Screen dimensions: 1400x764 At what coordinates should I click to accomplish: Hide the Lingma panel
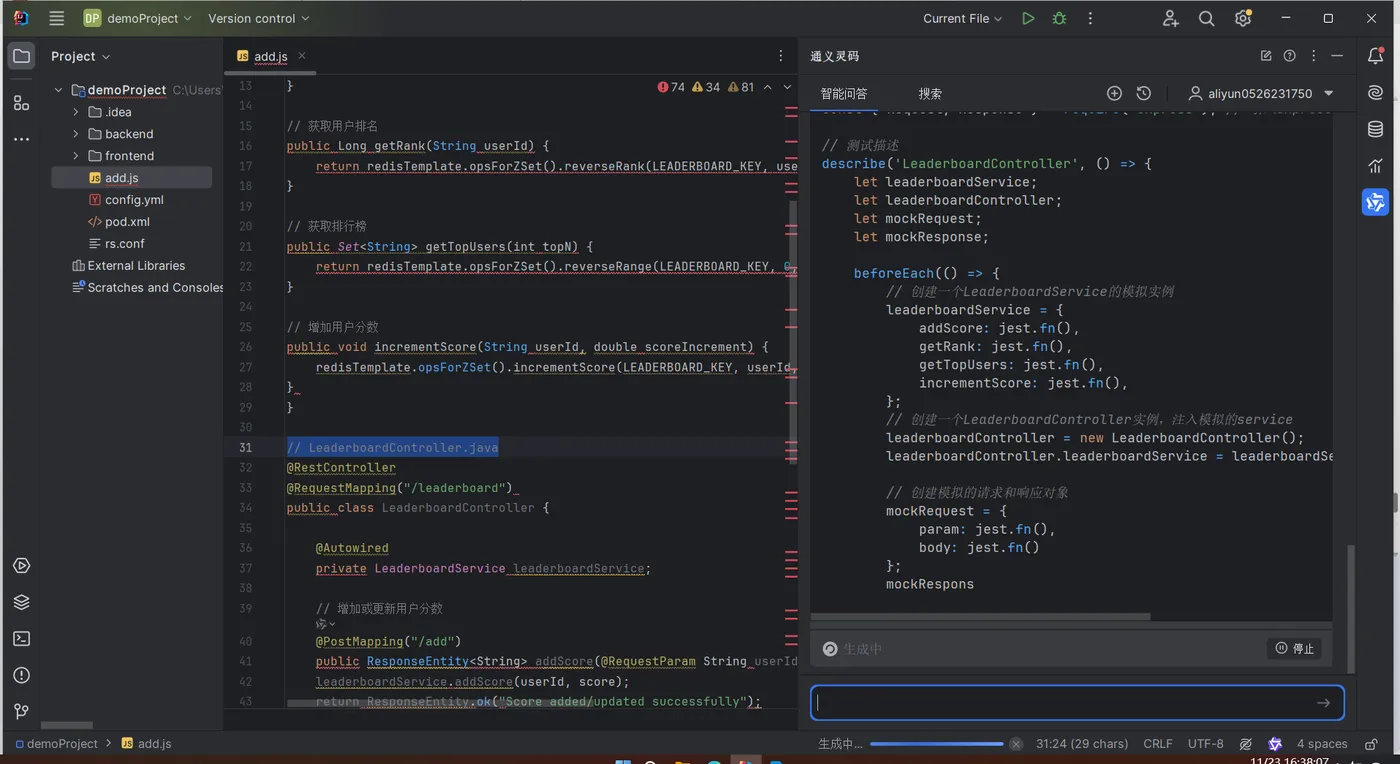coord(1338,56)
